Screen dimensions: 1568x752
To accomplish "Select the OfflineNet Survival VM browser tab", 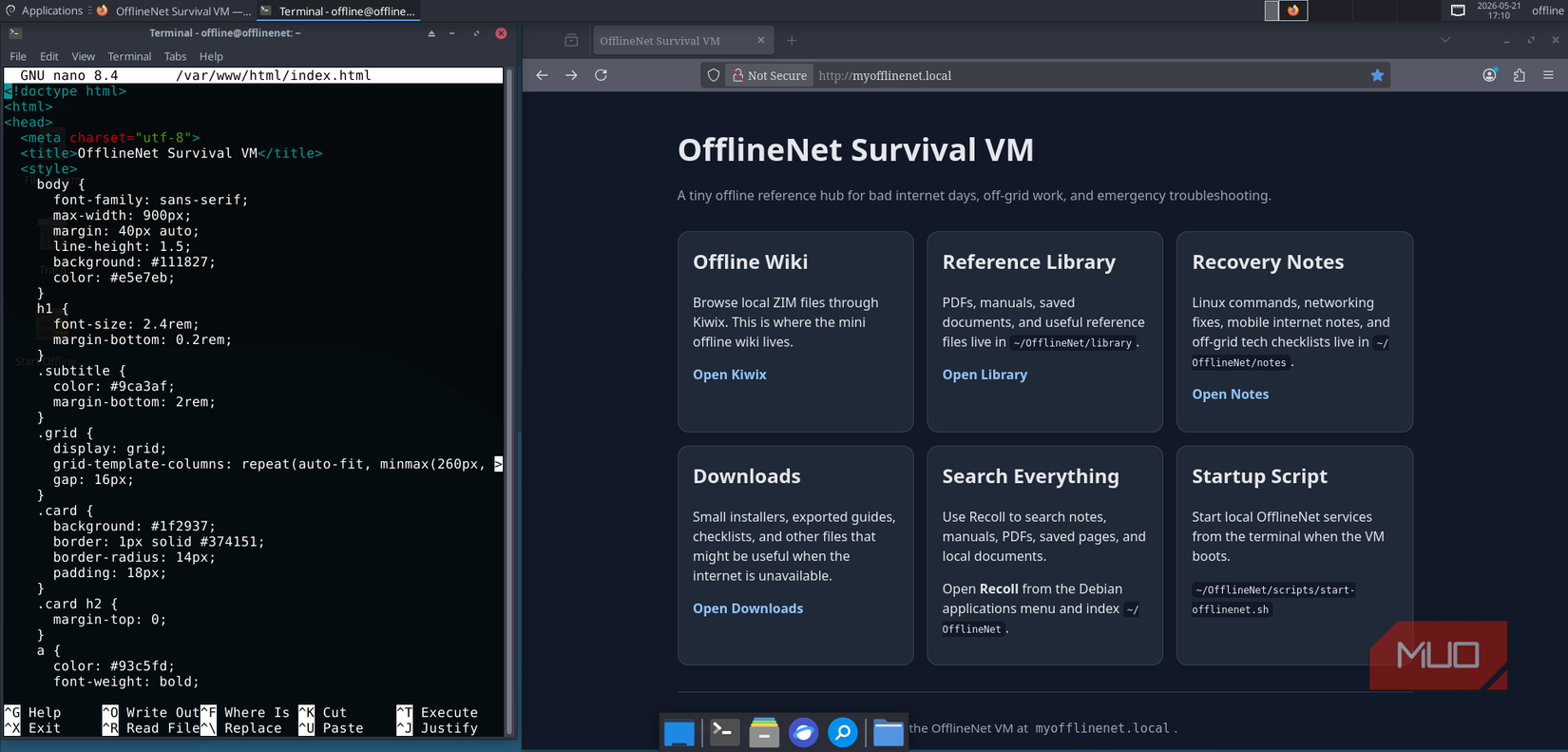I will pyautogui.click(x=683, y=40).
